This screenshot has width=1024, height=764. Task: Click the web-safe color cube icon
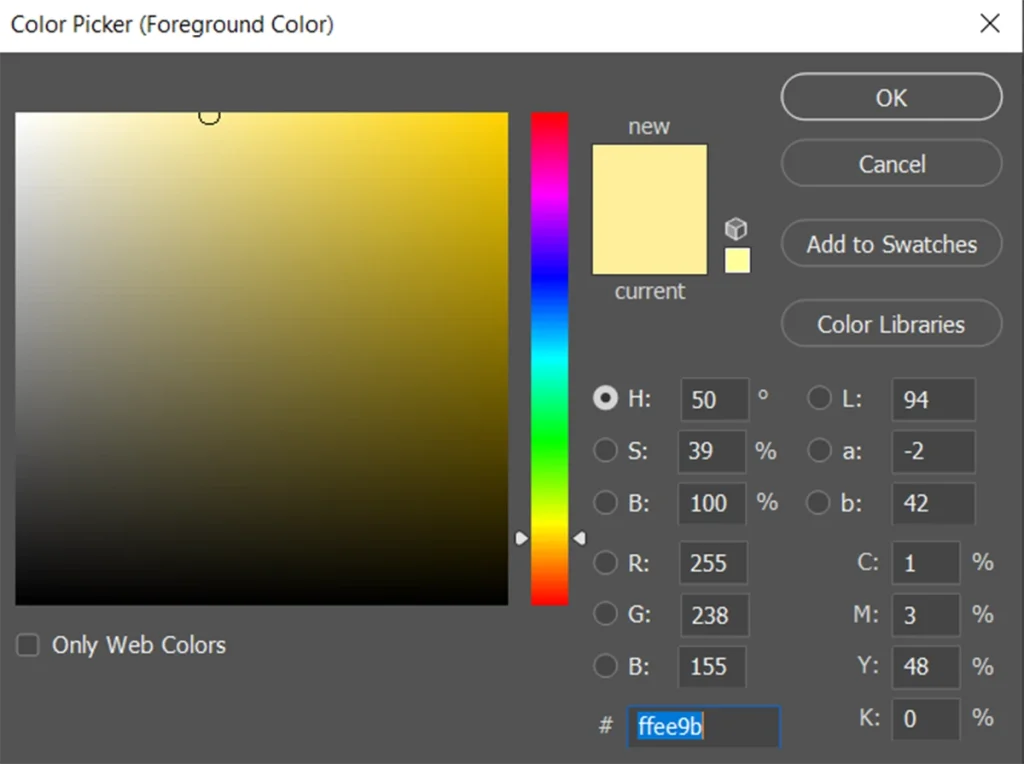[x=736, y=229]
